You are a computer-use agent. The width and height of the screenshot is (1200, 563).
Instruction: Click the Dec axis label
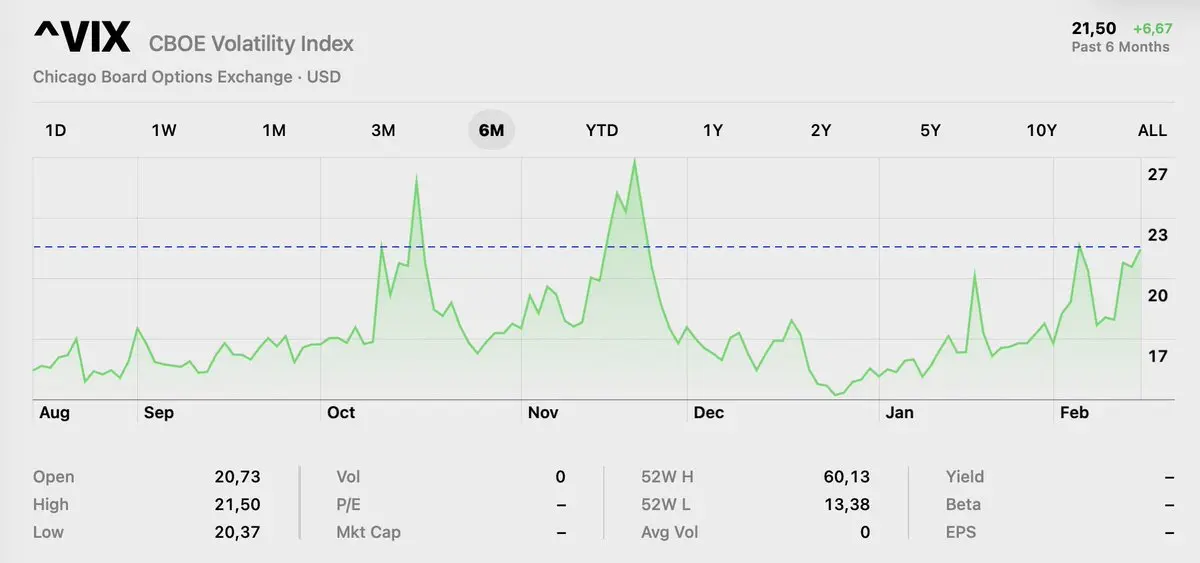coord(708,412)
